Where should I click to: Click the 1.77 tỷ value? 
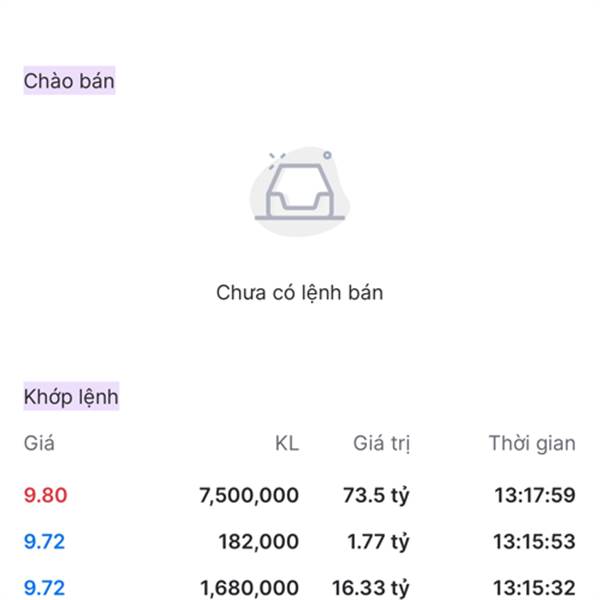[378, 542]
